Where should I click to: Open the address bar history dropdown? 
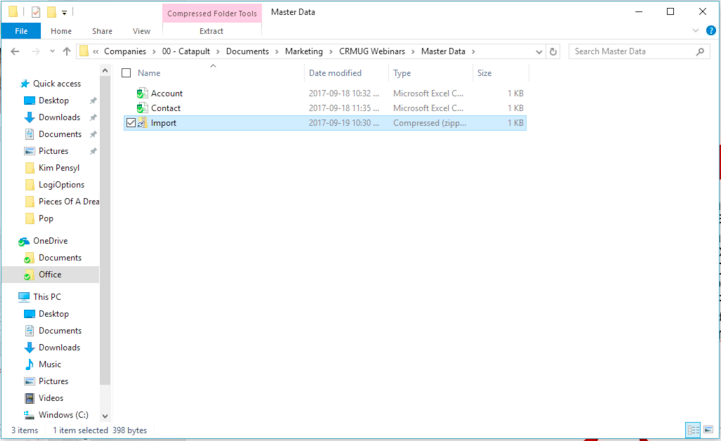point(539,52)
